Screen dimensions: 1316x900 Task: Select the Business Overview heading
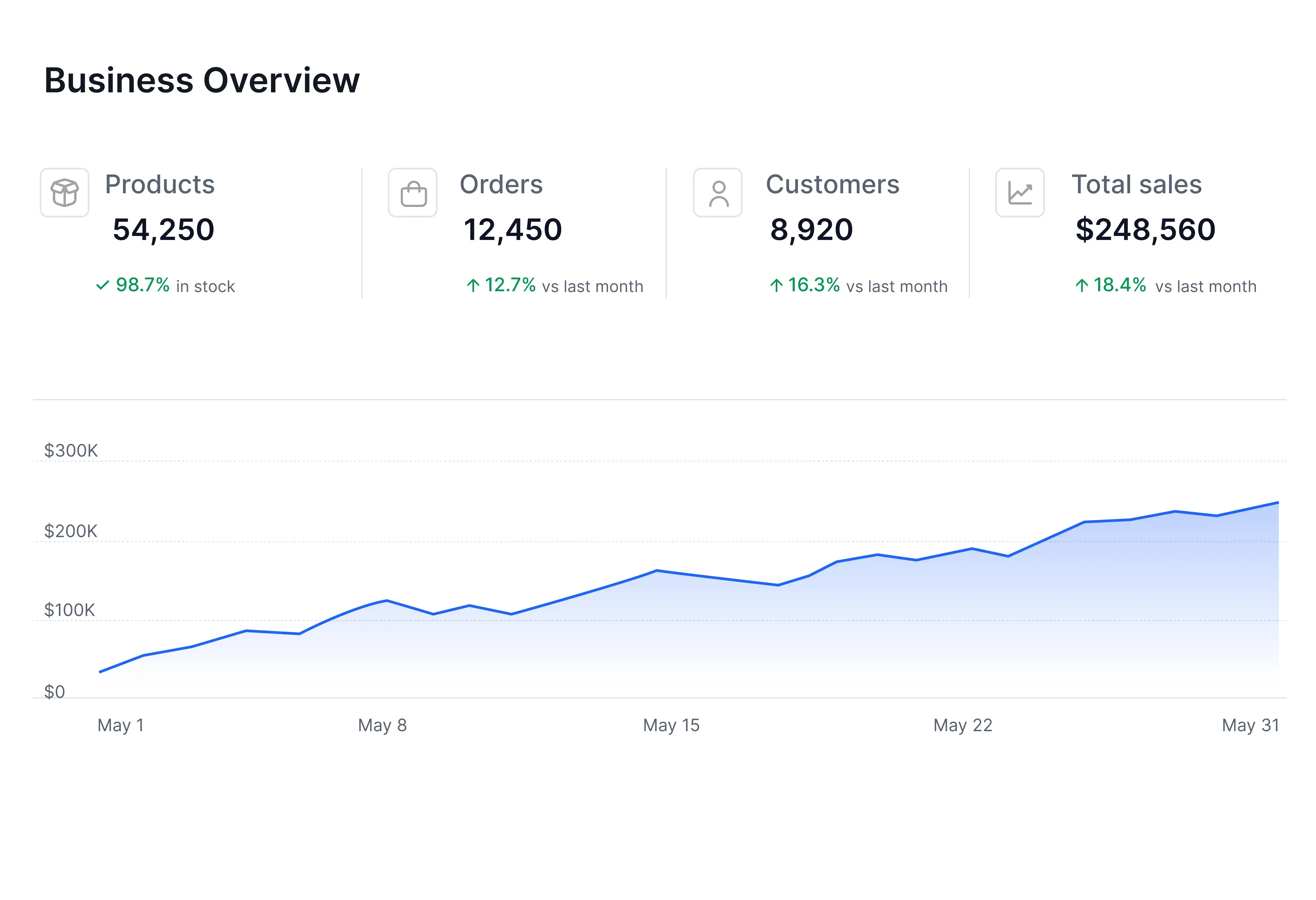point(202,80)
